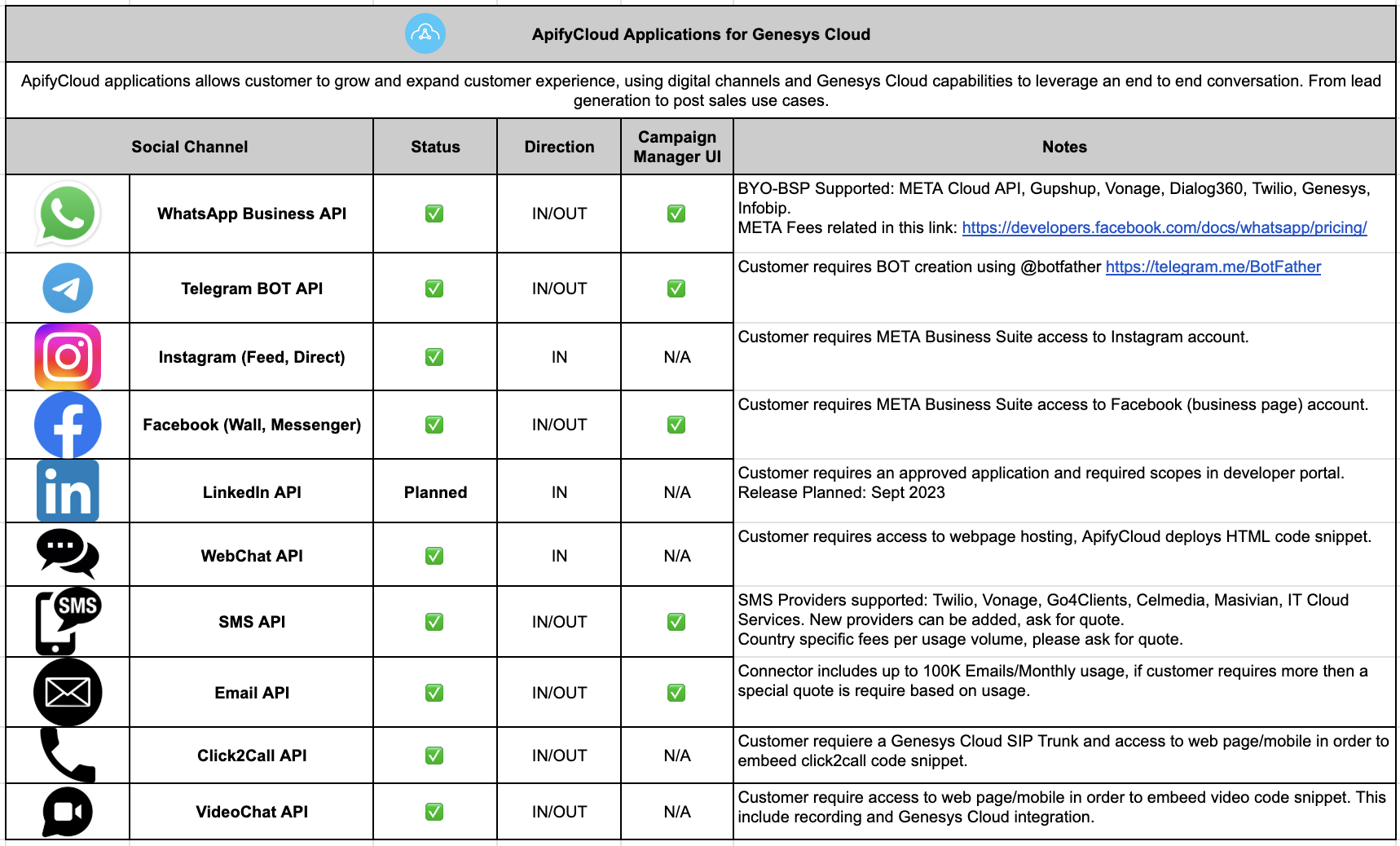Click the LinkedIn logo icon
Screen dimensions: 1400x846
pyautogui.click(x=68, y=491)
